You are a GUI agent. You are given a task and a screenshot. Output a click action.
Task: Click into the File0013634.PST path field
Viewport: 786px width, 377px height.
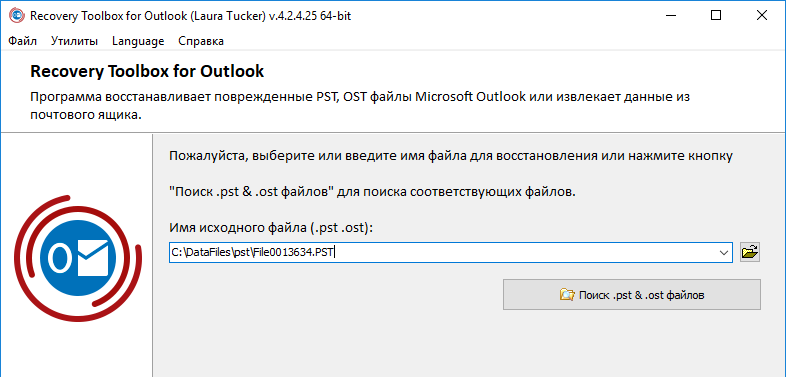click(x=443, y=253)
